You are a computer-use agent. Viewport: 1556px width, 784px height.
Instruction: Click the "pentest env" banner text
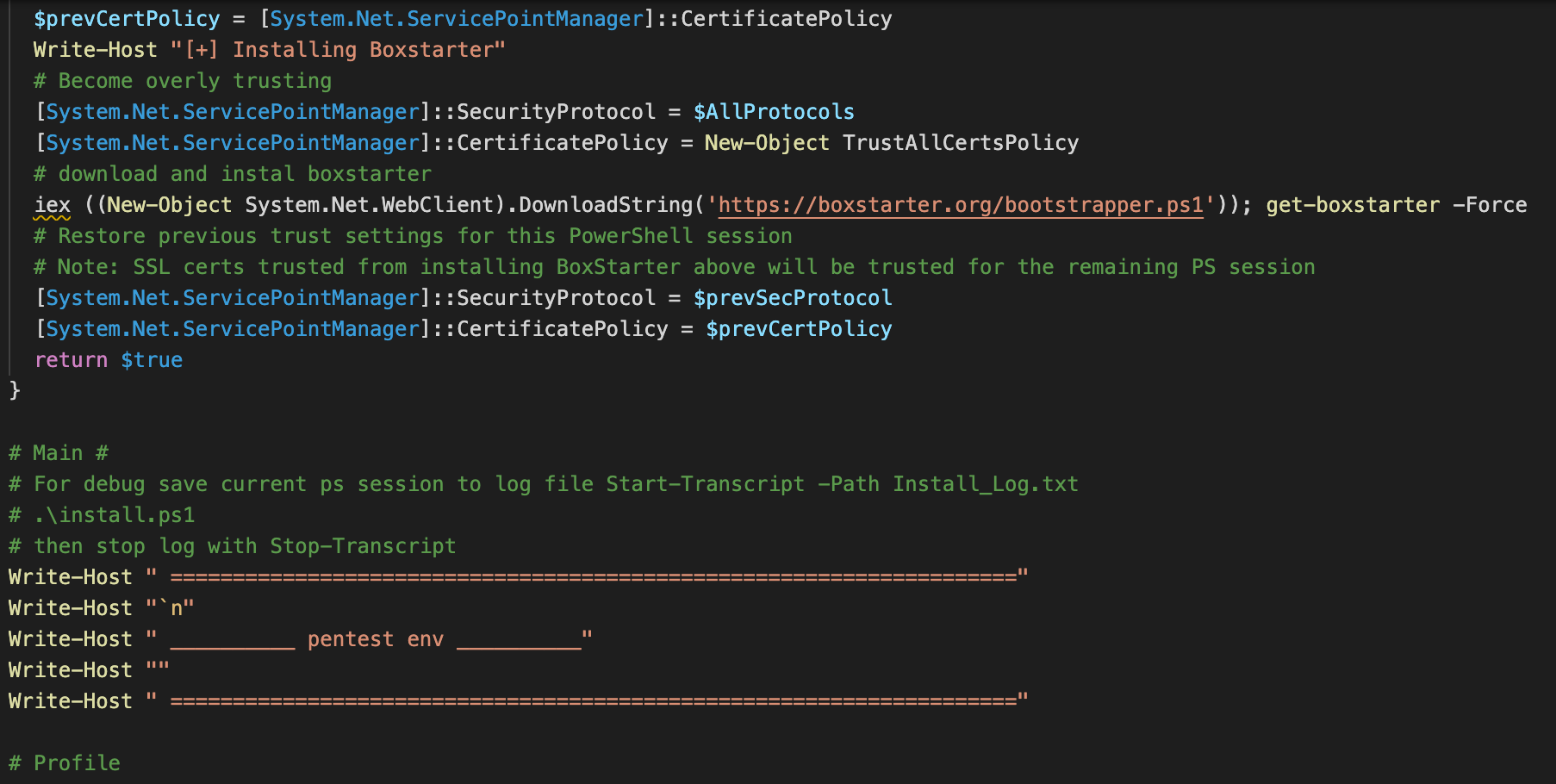pos(375,639)
